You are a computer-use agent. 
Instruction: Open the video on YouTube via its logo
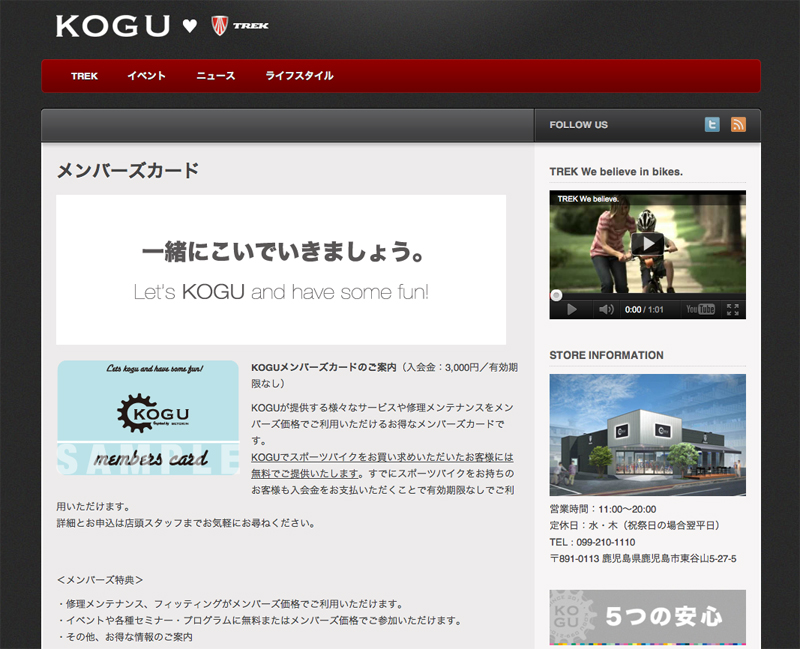701,309
